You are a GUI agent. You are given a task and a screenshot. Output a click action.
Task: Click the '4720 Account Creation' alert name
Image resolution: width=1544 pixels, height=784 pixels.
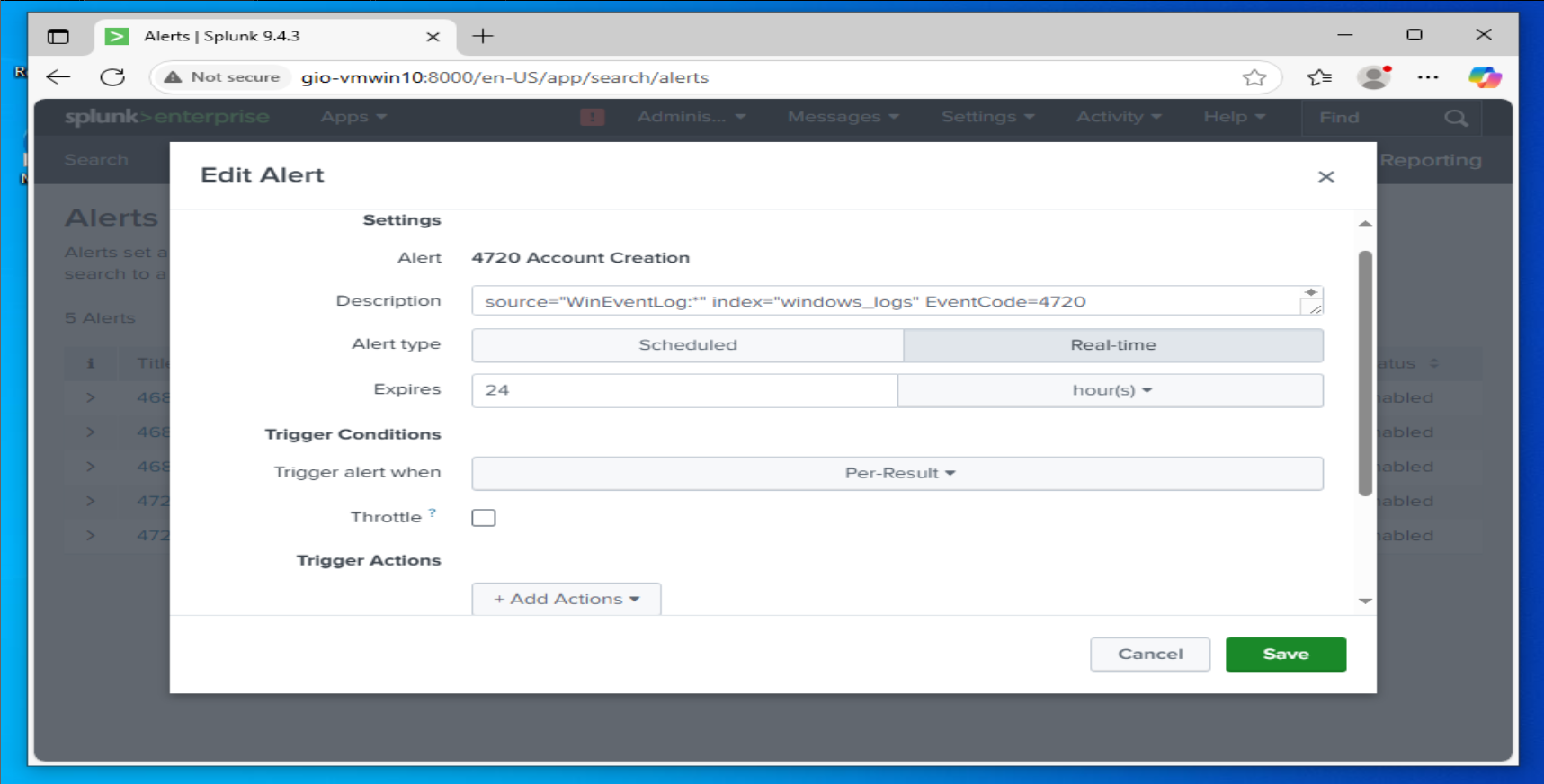pos(581,258)
